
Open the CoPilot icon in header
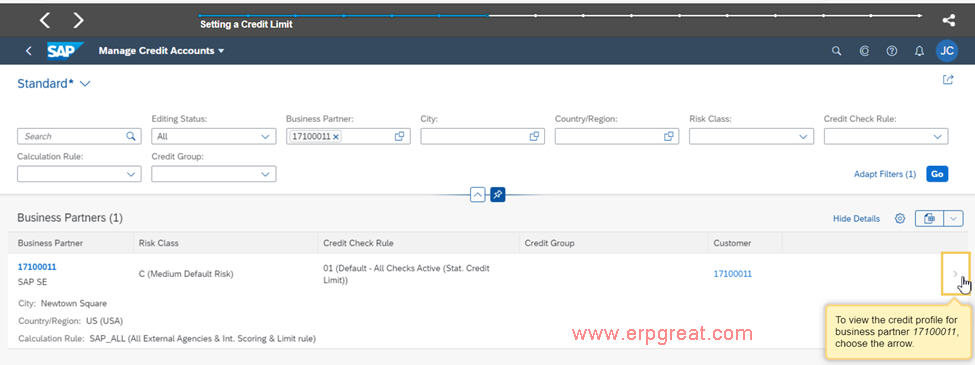point(864,51)
